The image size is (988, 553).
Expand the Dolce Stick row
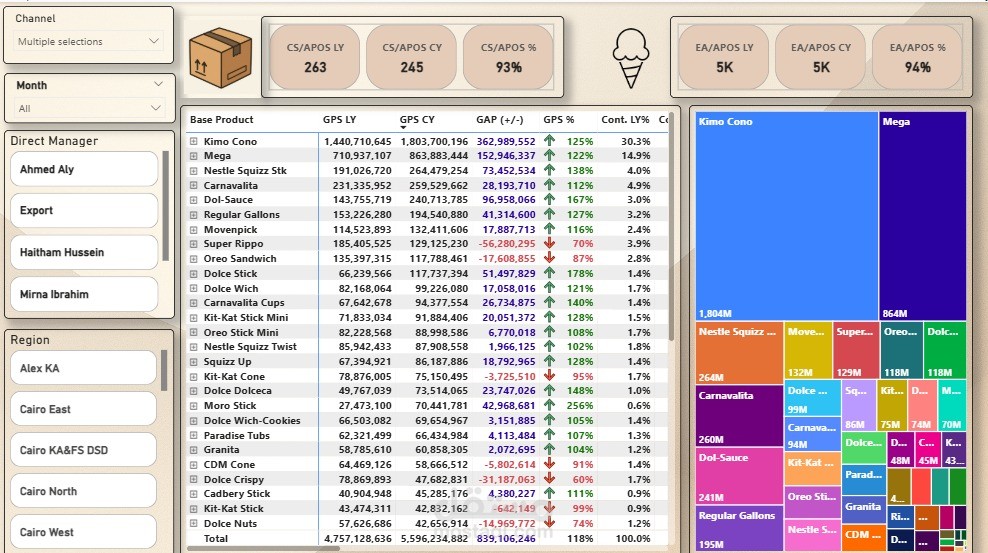pyautogui.click(x=193, y=274)
